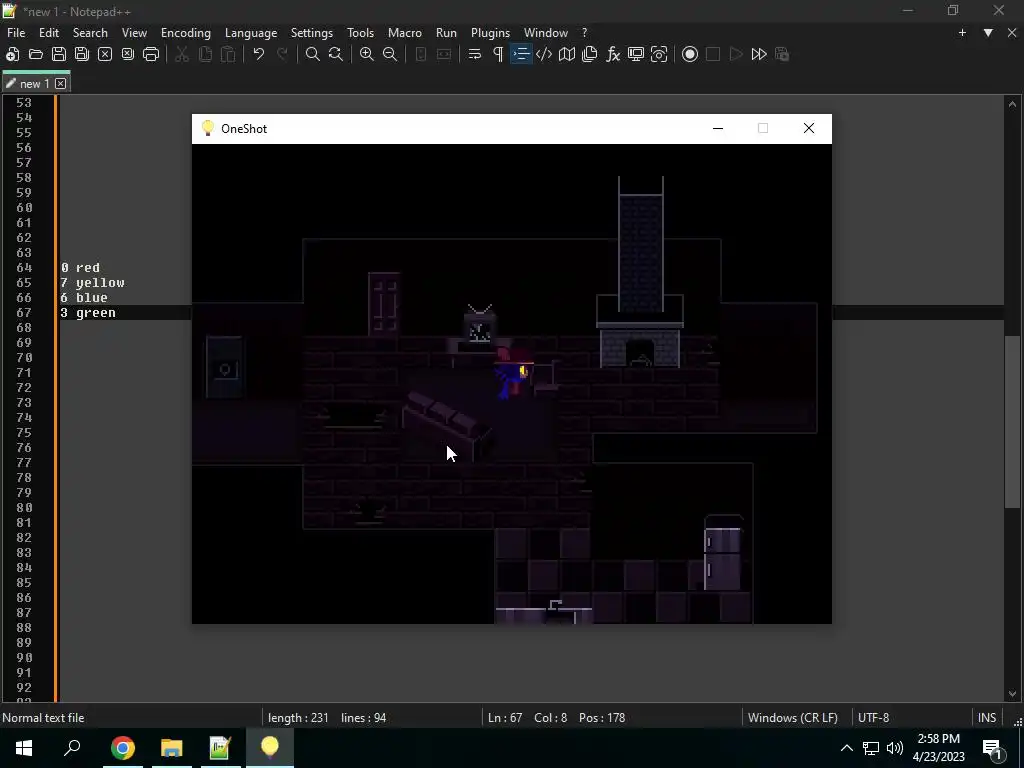Open the Function List fx icon
This screenshot has height=768, width=1024.
[613, 54]
